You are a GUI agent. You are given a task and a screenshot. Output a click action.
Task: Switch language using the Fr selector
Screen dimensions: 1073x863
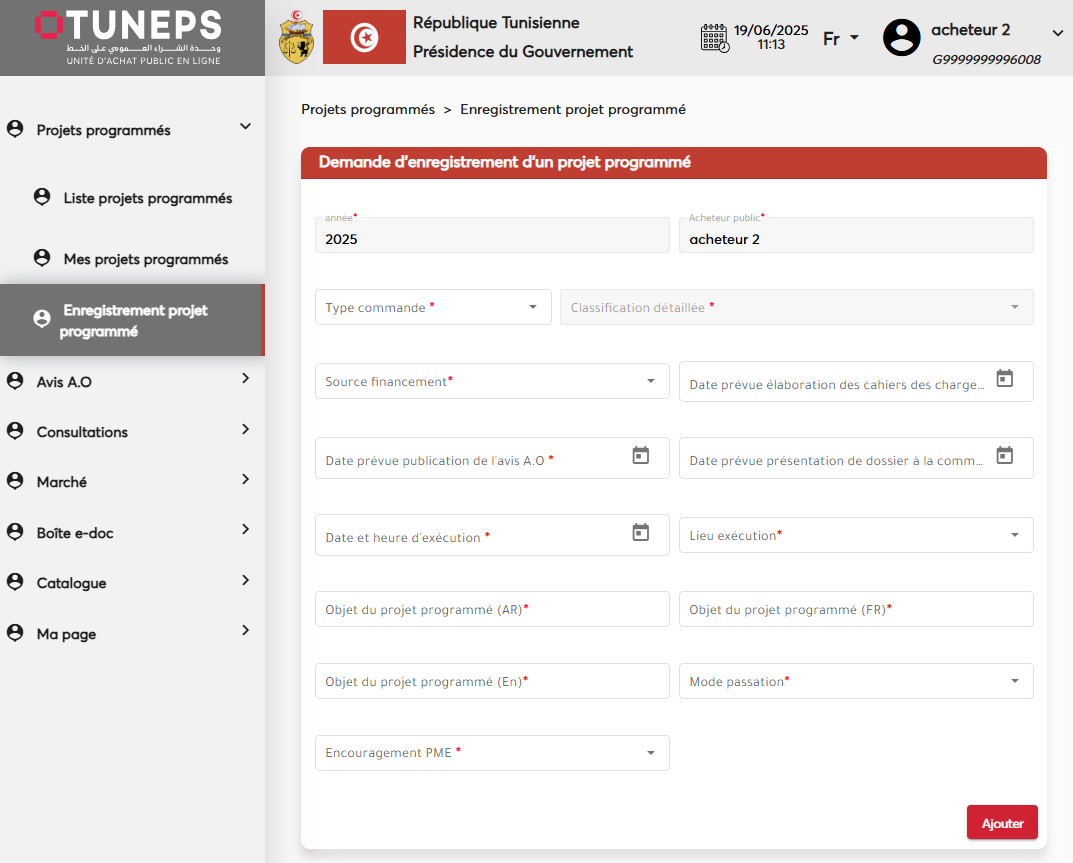(x=840, y=39)
